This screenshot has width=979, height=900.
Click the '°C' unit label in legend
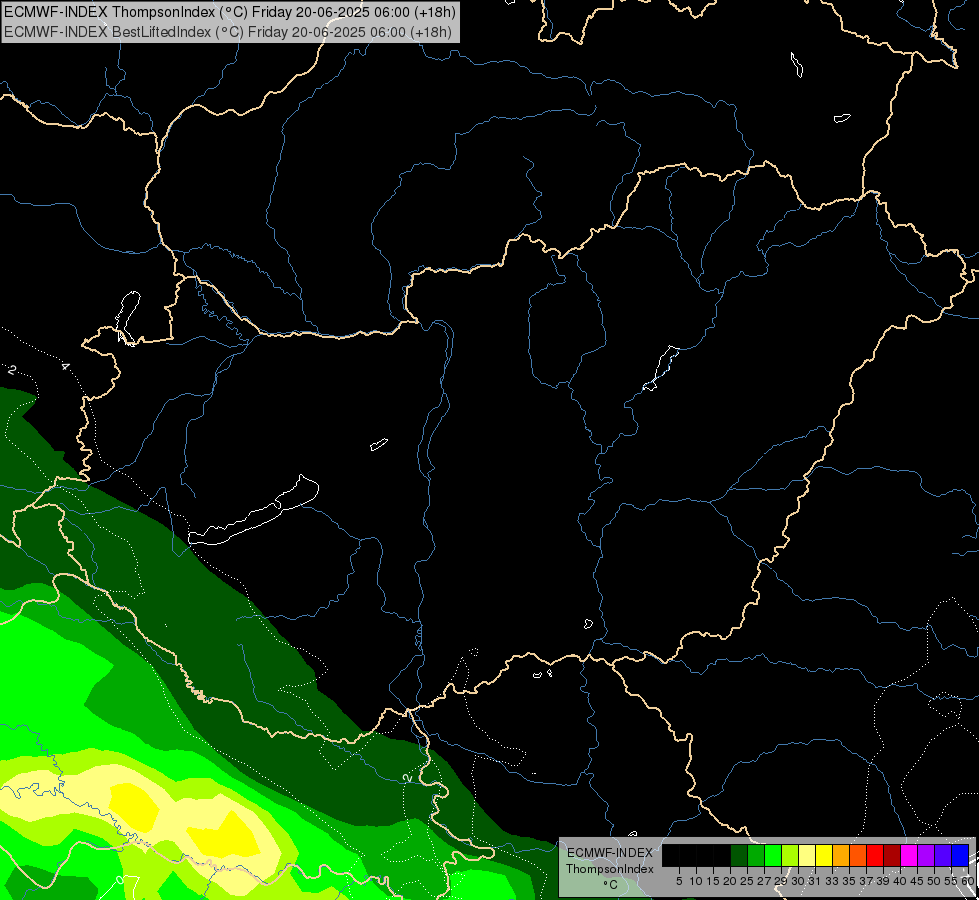[611, 884]
